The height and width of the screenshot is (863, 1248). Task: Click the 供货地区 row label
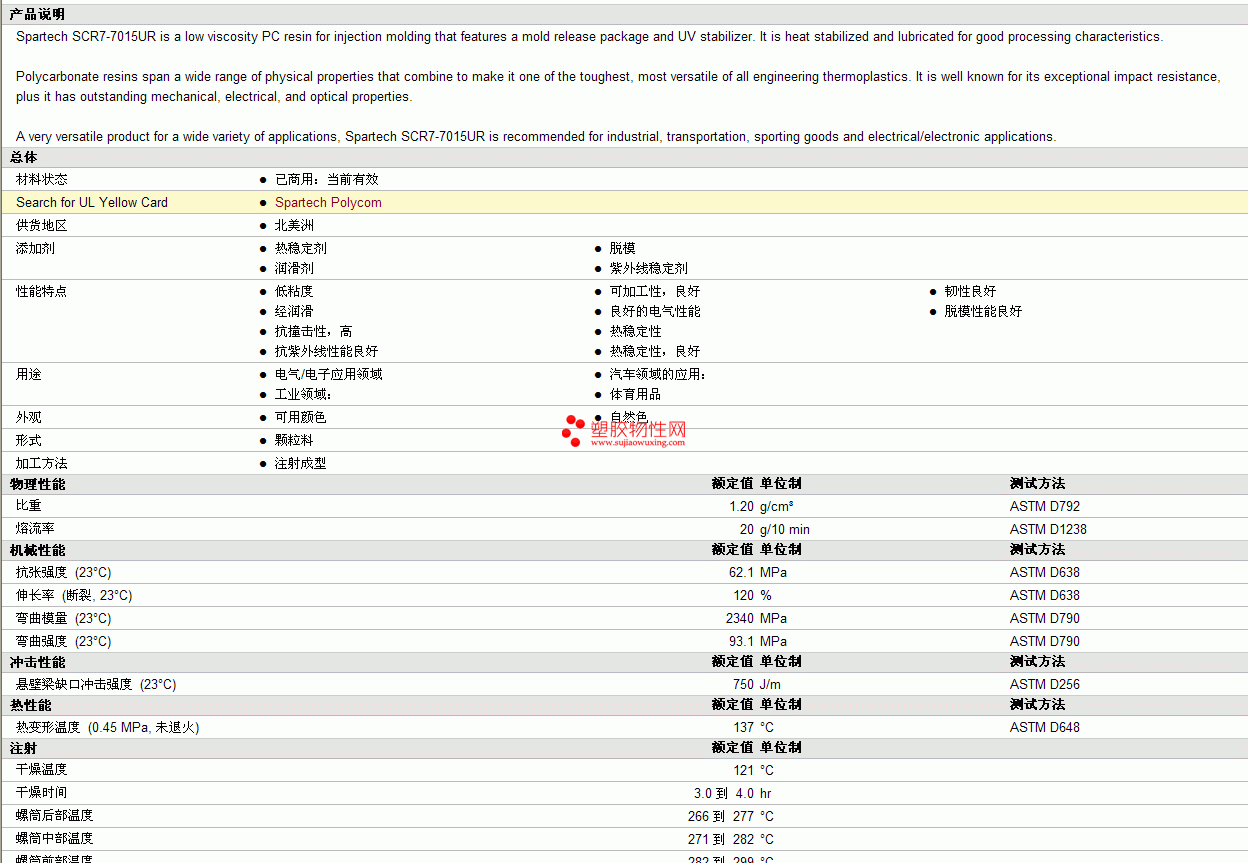tap(42, 225)
